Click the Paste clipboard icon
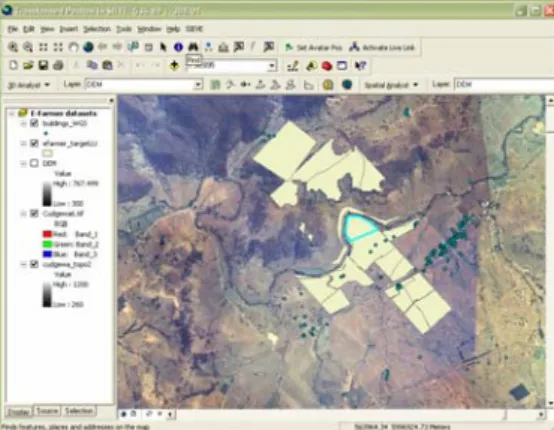Viewport: 554px width, 430px height. pos(107,65)
